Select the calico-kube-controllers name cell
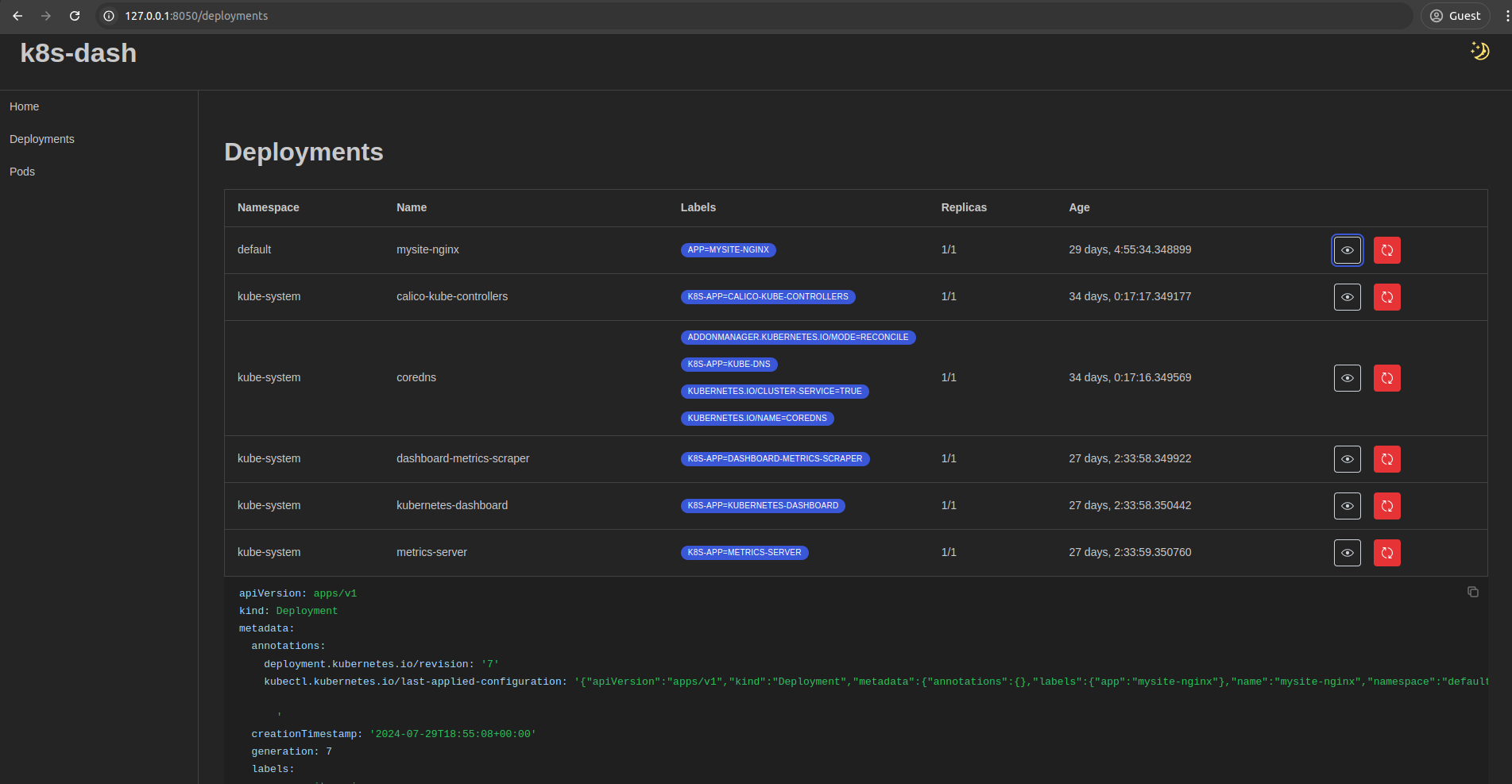Image resolution: width=1512 pixels, height=784 pixels. point(452,296)
